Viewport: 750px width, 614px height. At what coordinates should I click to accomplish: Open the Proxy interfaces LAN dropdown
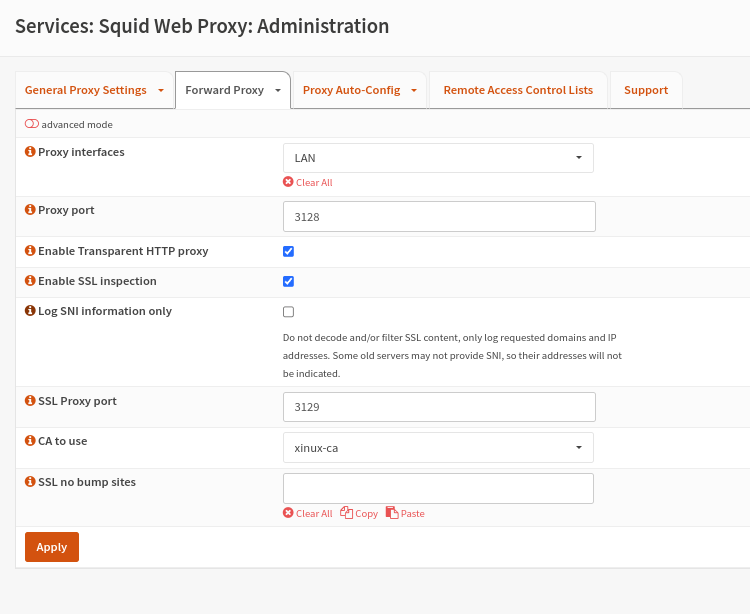click(438, 158)
